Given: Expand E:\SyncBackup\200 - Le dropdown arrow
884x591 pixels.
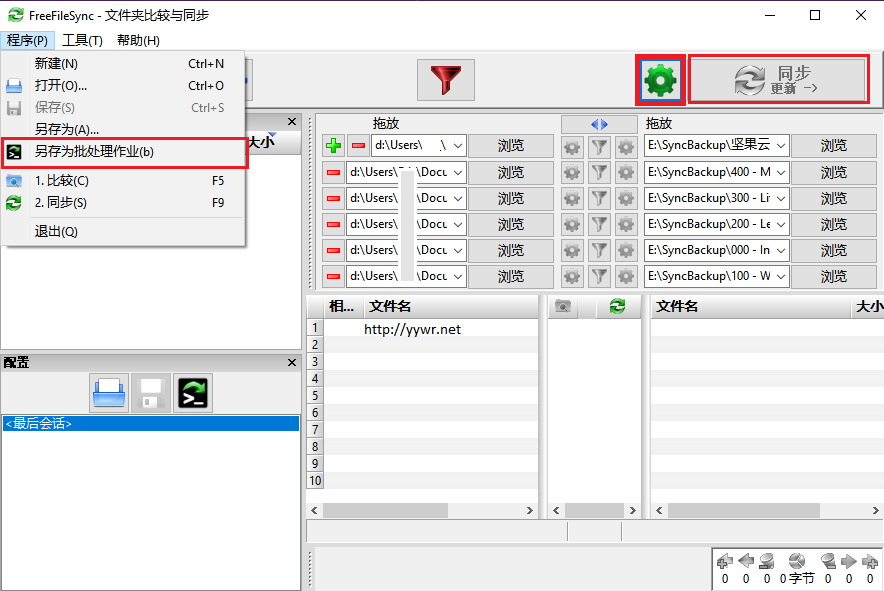Looking at the screenshot, I should [781, 224].
